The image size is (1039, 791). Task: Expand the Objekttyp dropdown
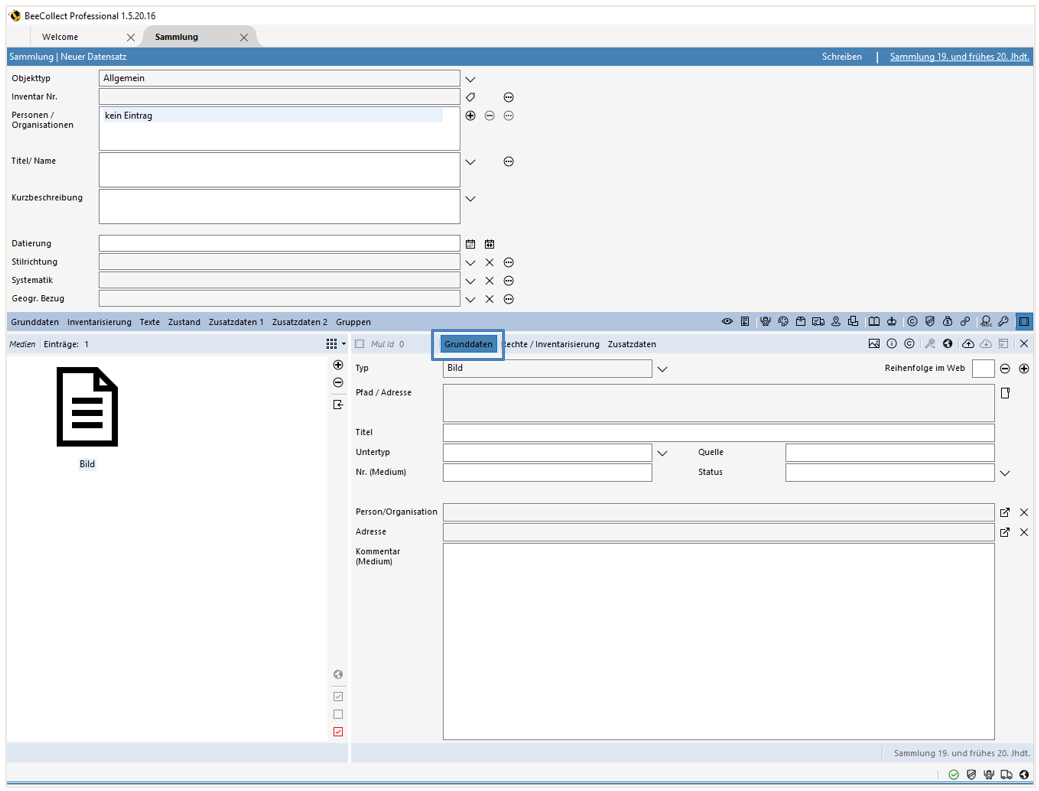pos(470,79)
